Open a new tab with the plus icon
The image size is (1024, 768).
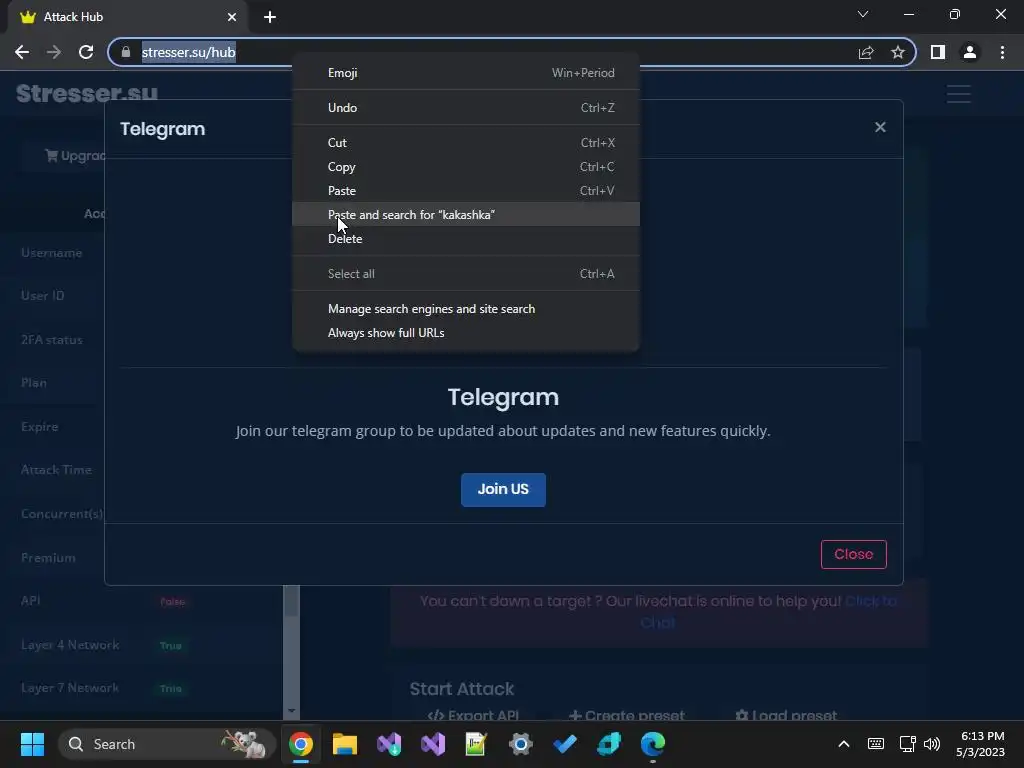[x=270, y=17]
